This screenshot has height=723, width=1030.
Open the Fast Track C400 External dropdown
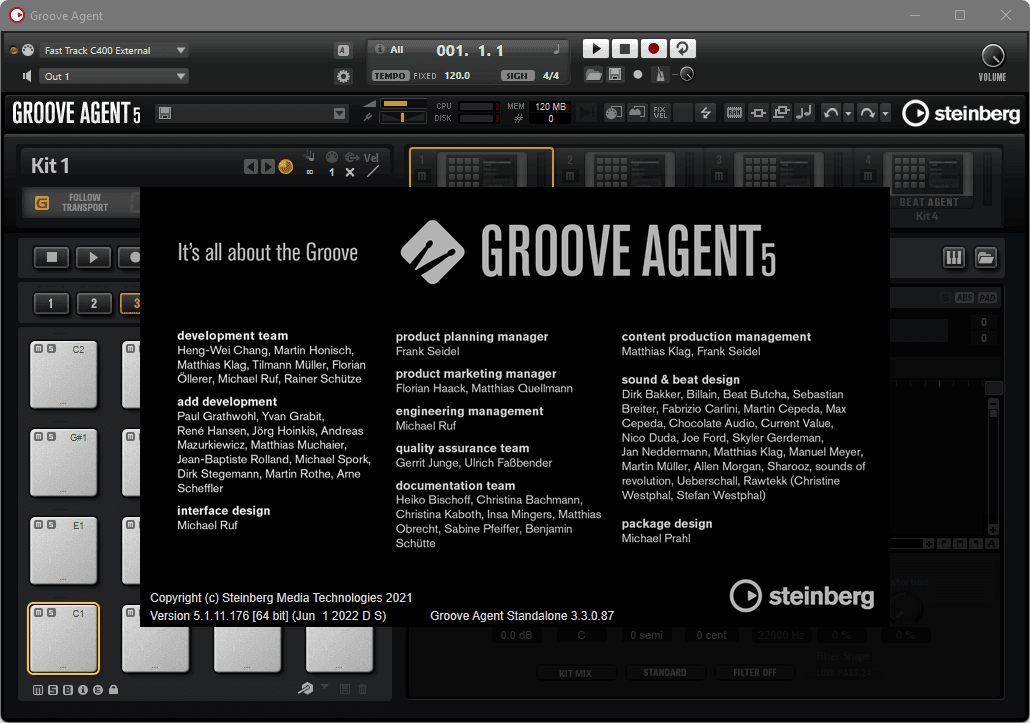pos(115,50)
